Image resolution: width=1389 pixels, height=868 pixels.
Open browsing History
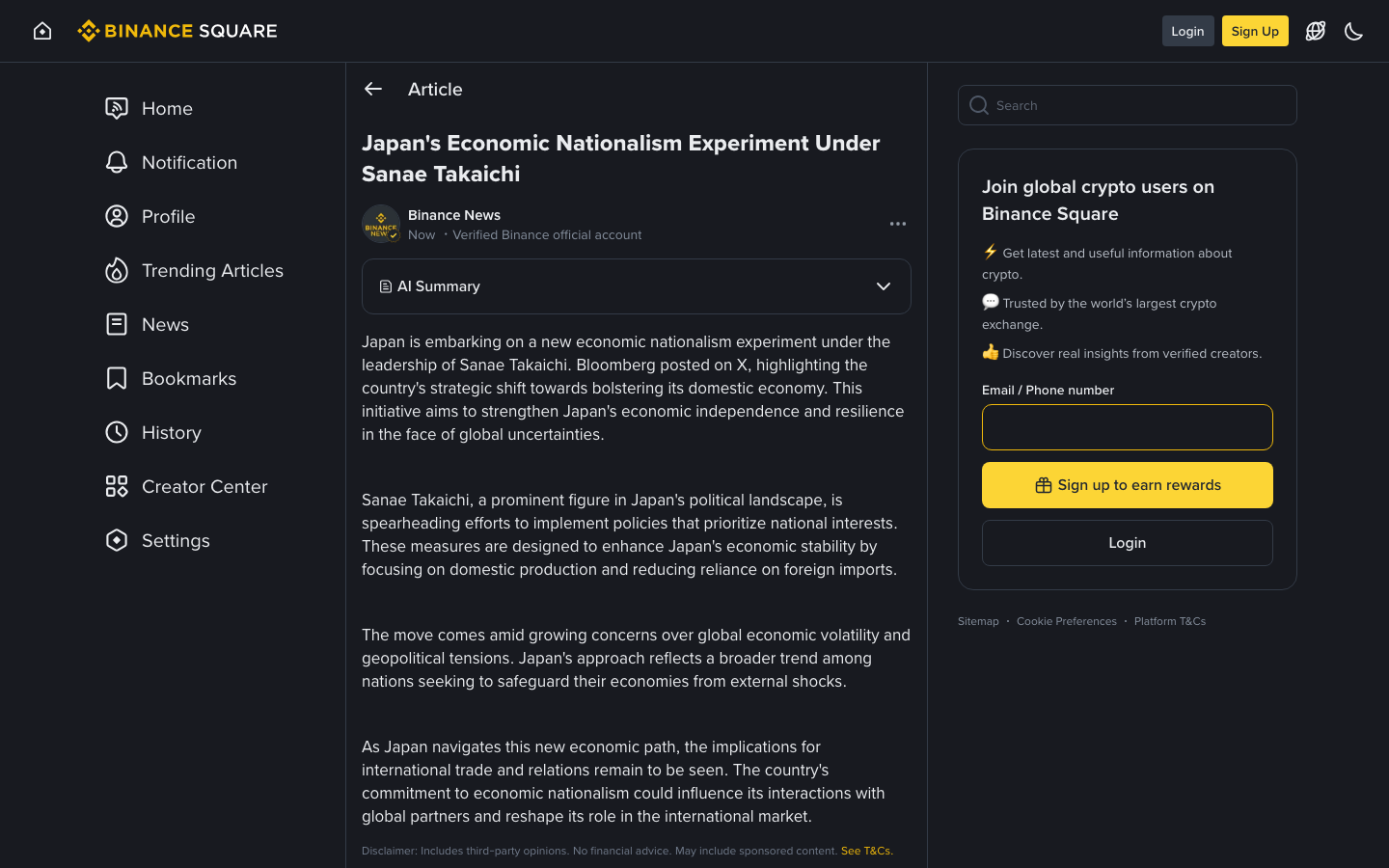click(172, 432)
